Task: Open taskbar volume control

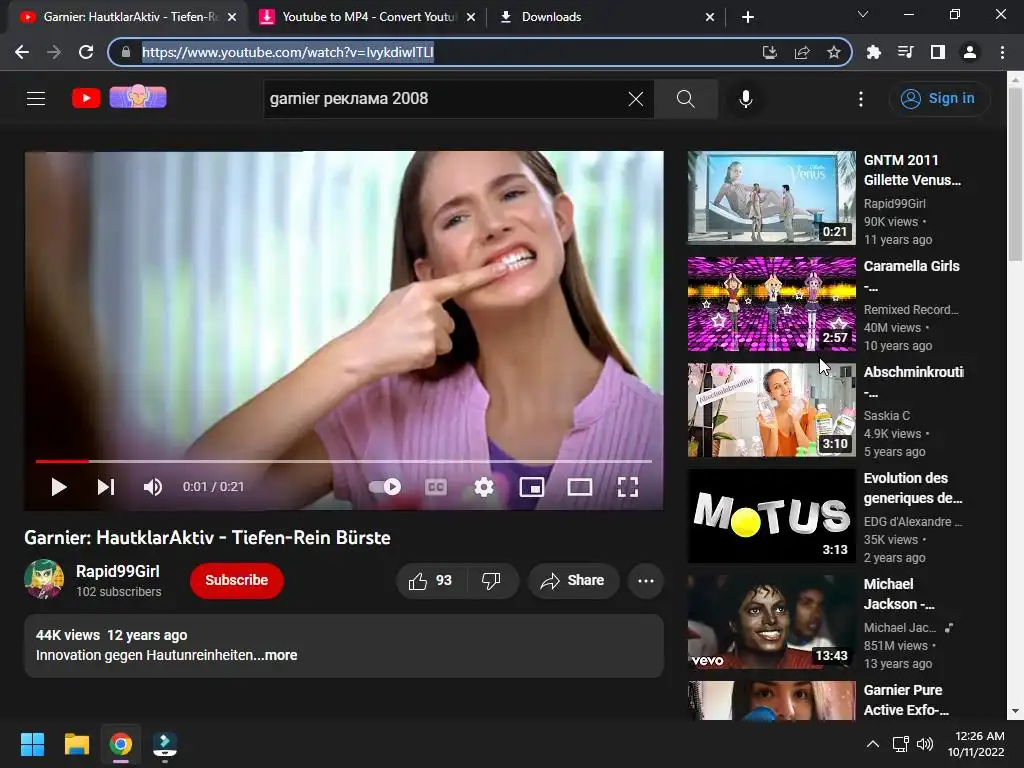Action: (925, 744)
